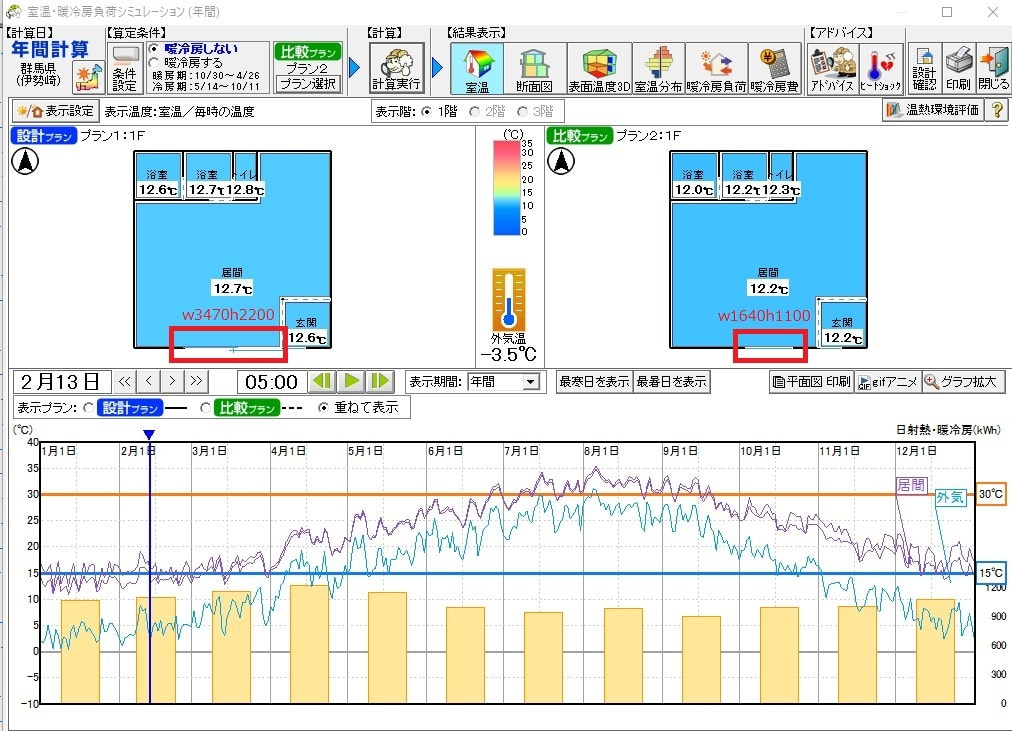
Task: Click the 年間計算 heading text
Action: (x=50, y=50)
